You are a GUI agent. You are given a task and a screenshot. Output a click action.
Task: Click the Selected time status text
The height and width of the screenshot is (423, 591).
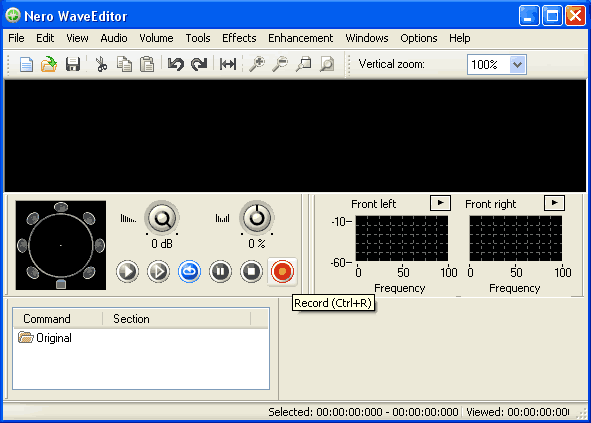pyautogui.click(x=363, y=412)
